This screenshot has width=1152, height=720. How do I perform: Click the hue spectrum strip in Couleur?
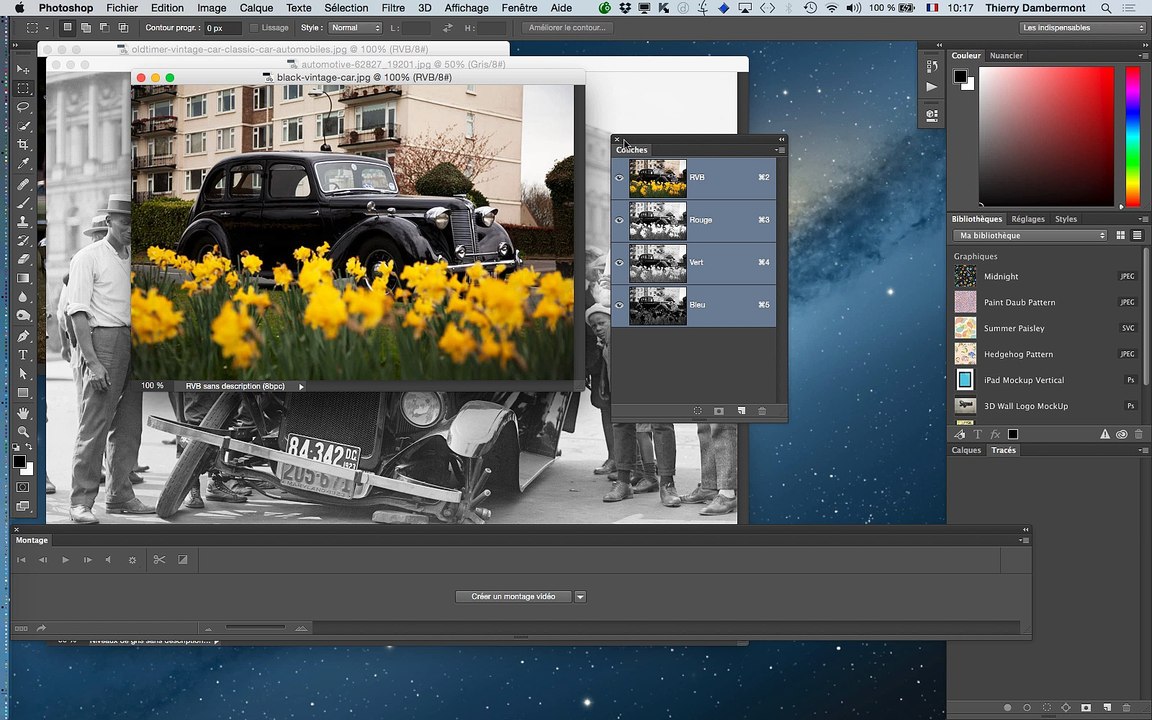(x=1132, y=136)
